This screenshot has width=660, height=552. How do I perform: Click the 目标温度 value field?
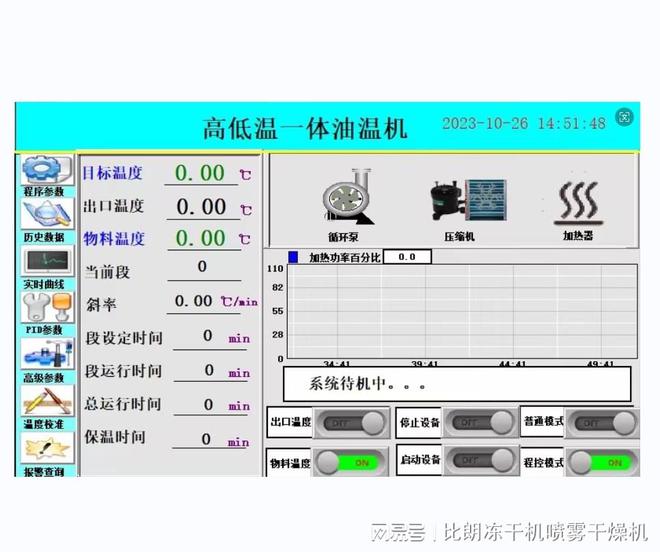click(x=201, y=173)
